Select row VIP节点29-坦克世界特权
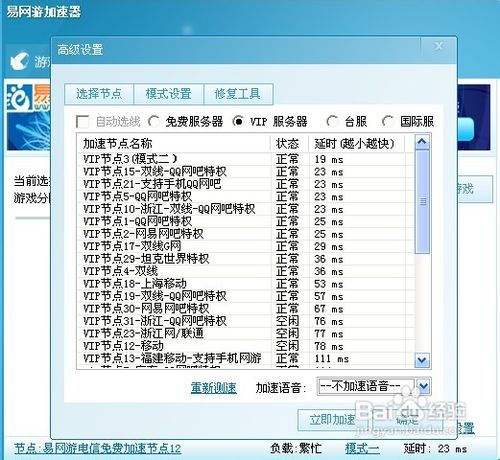This screenshot has width=500, height=460. pos(246,259)
